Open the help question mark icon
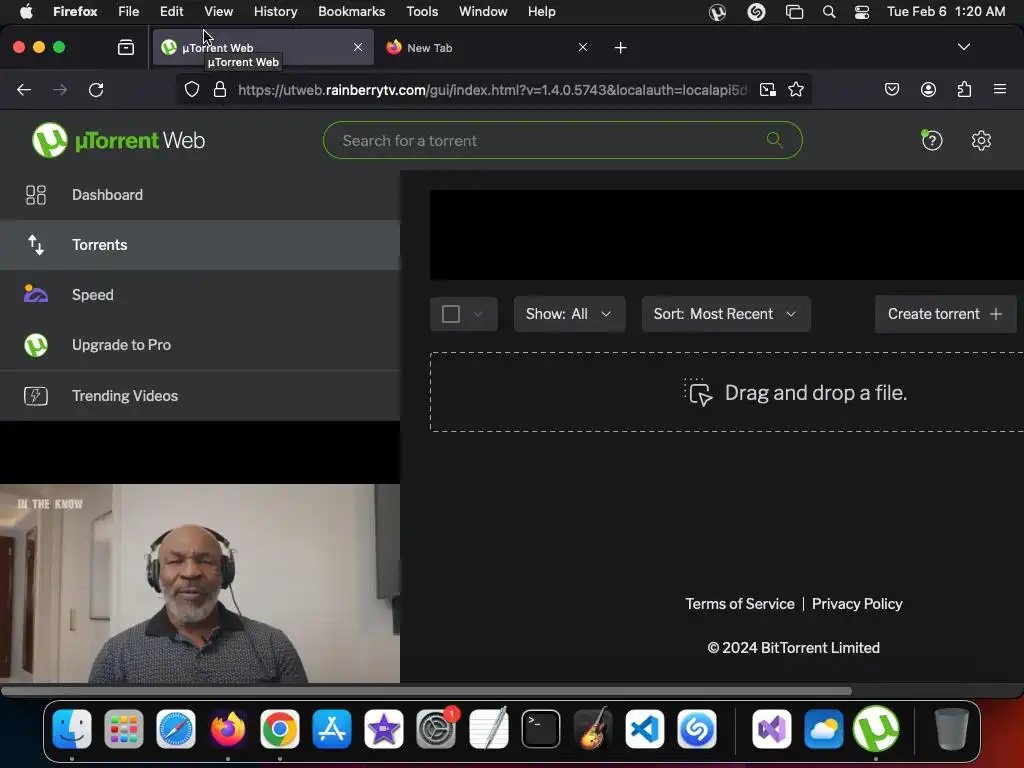Image resolution: width=1024 pixels, height=768 pixels. (x=932, y=140)
